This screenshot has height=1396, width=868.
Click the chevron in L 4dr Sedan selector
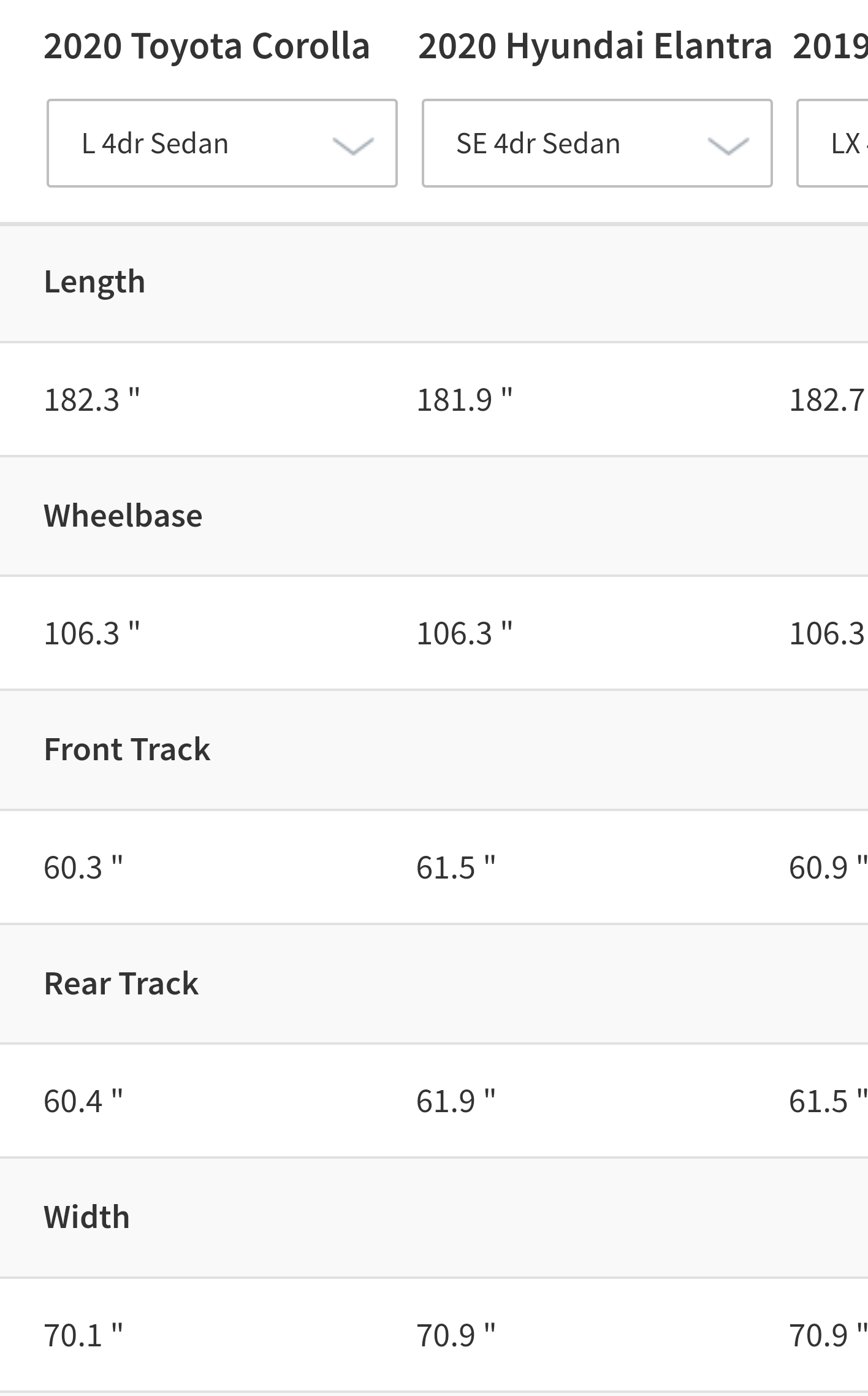point(353,147)
